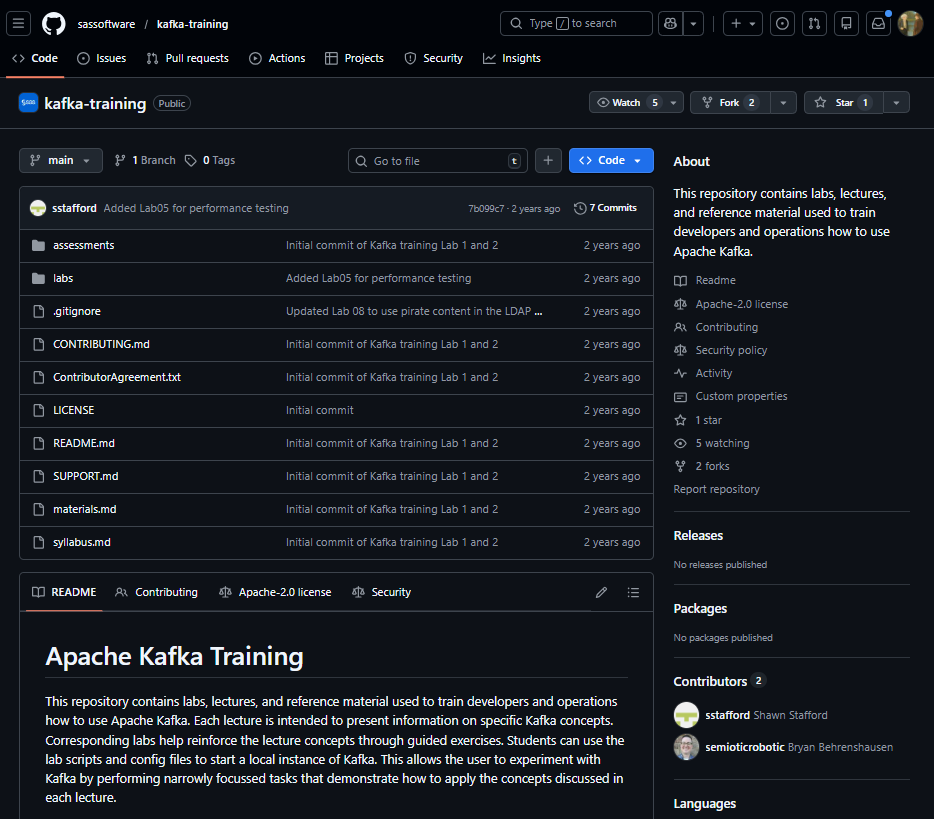Select the Contributing tab in file viewer
The image size is (934, 819).
[157, 592]
